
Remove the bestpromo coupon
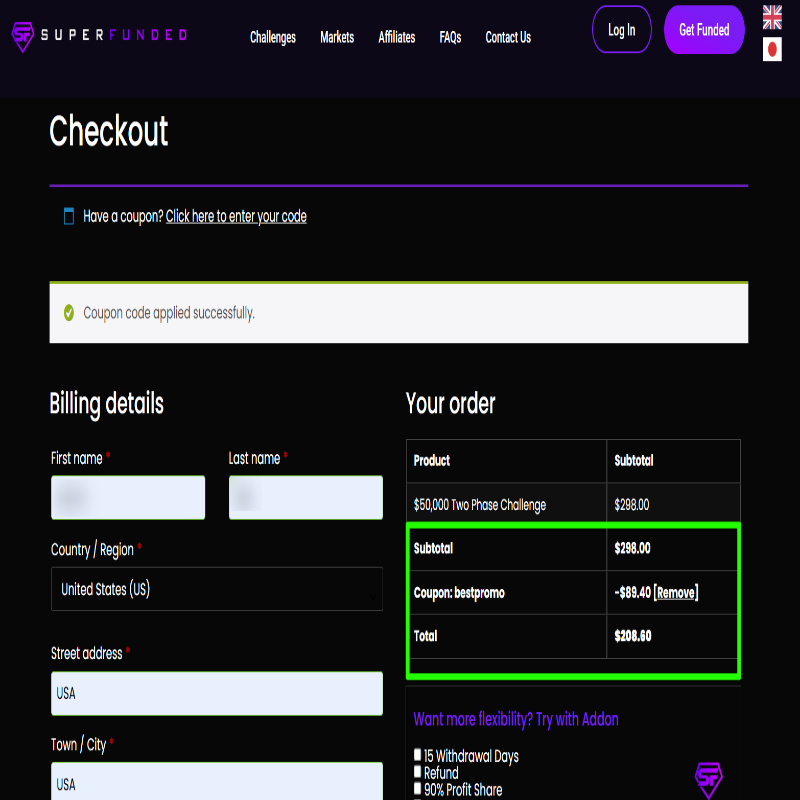point(675,593)
